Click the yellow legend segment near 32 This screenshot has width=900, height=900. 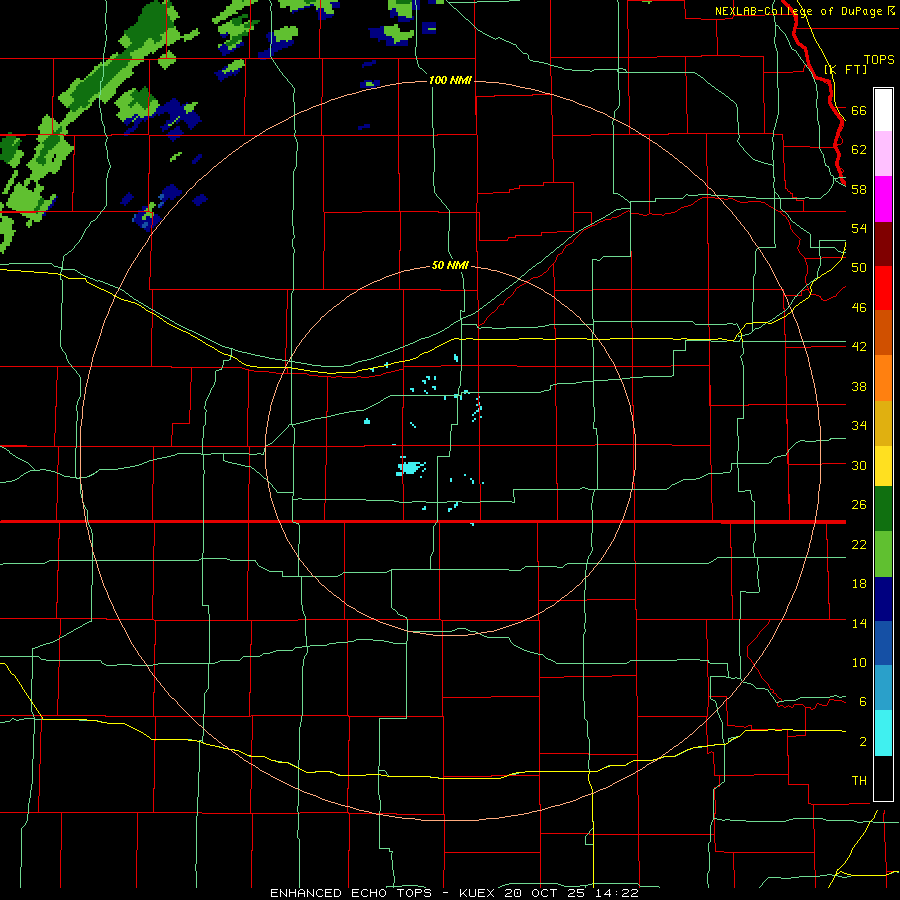tap(883, 465)
